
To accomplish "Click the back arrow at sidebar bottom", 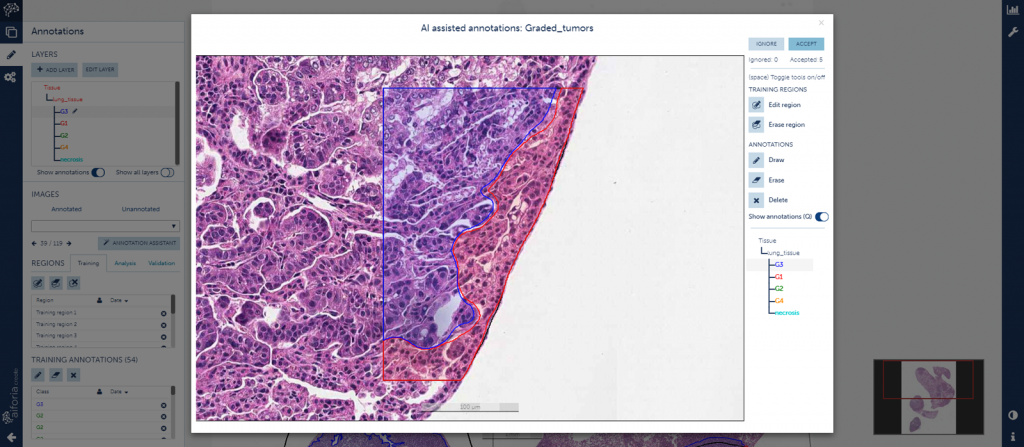I will pos(11,437).
